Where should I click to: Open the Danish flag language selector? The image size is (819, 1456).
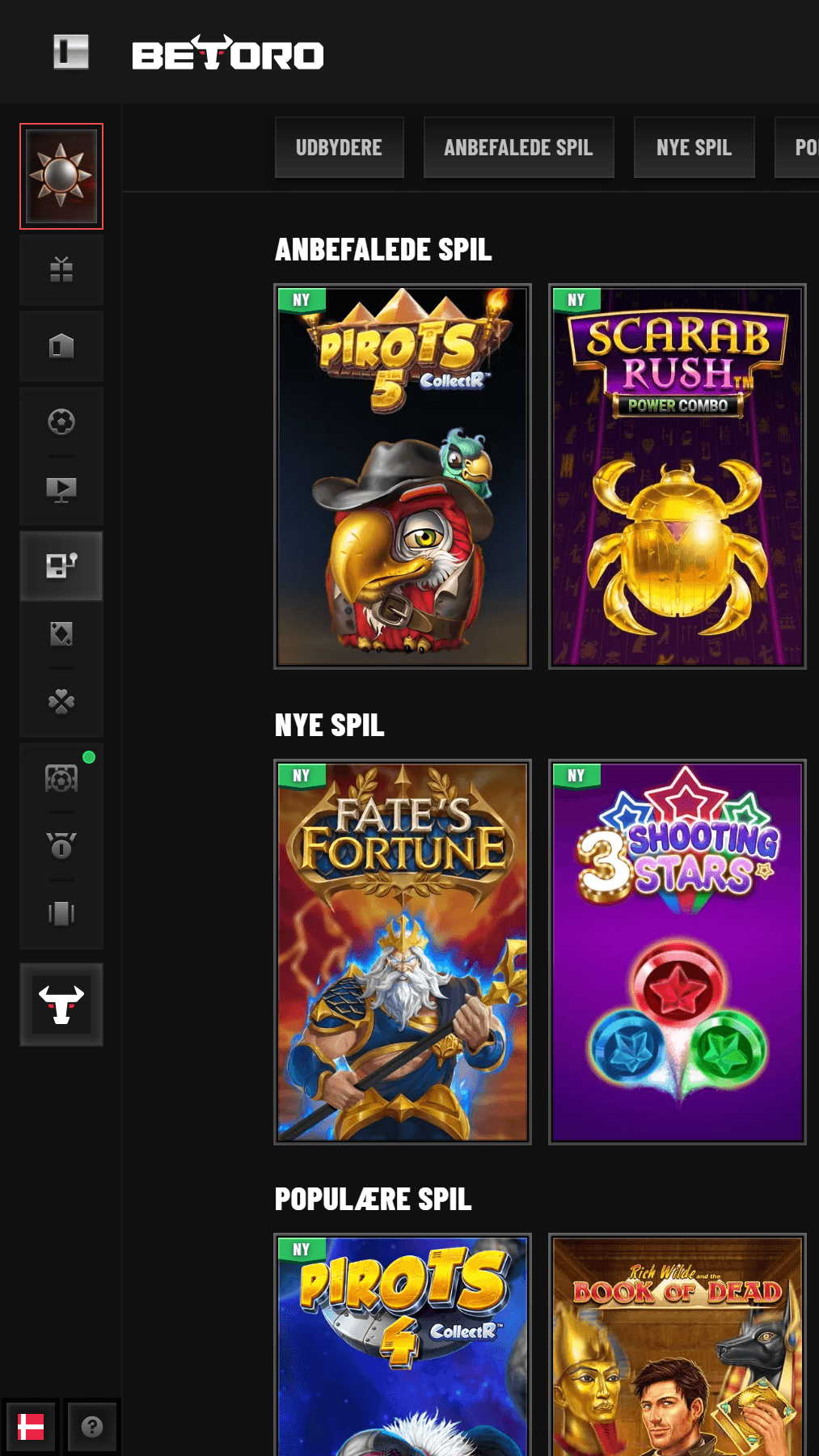click(31, 1427)
